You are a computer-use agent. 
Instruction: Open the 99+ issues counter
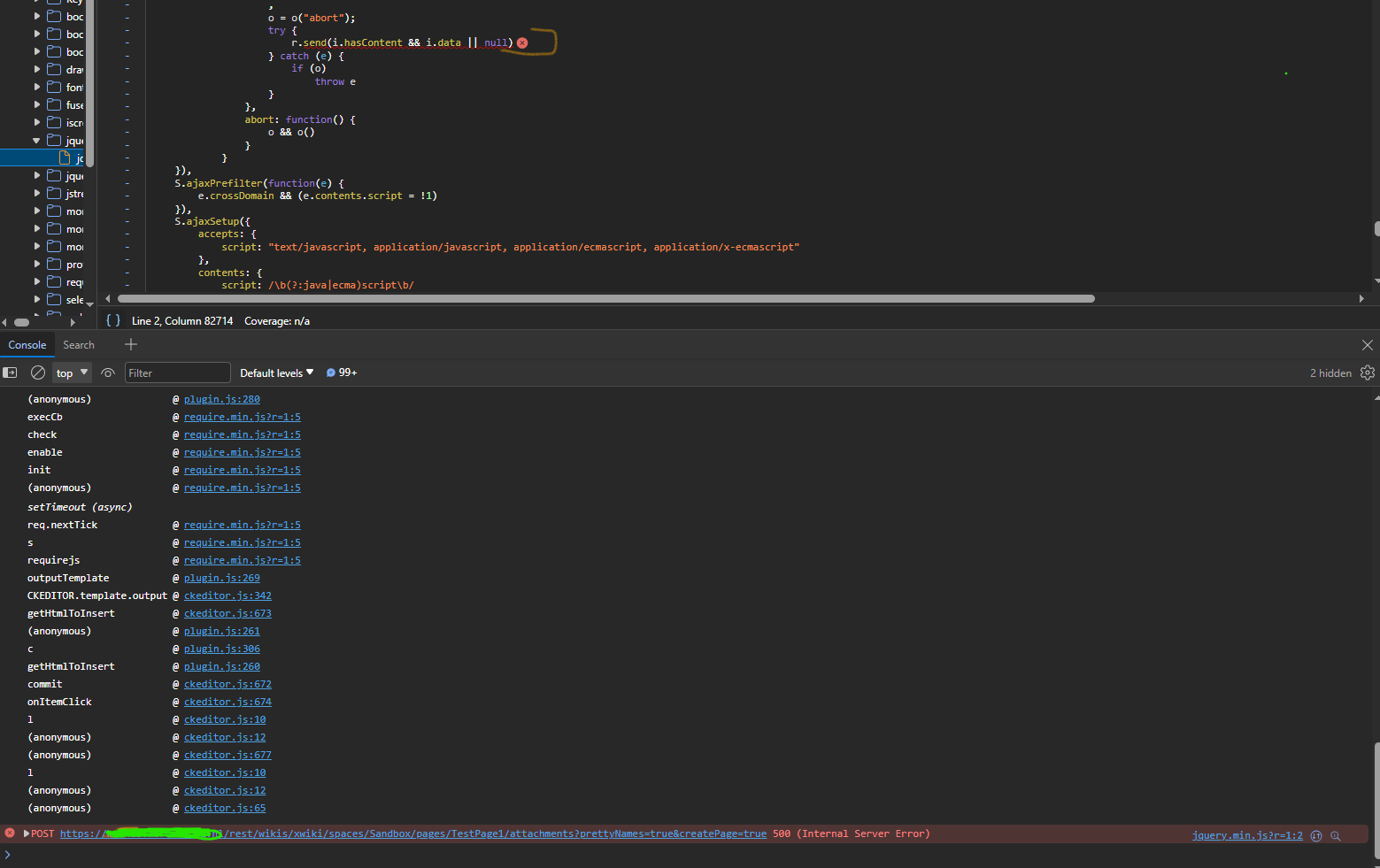click(x=342, y=373)
